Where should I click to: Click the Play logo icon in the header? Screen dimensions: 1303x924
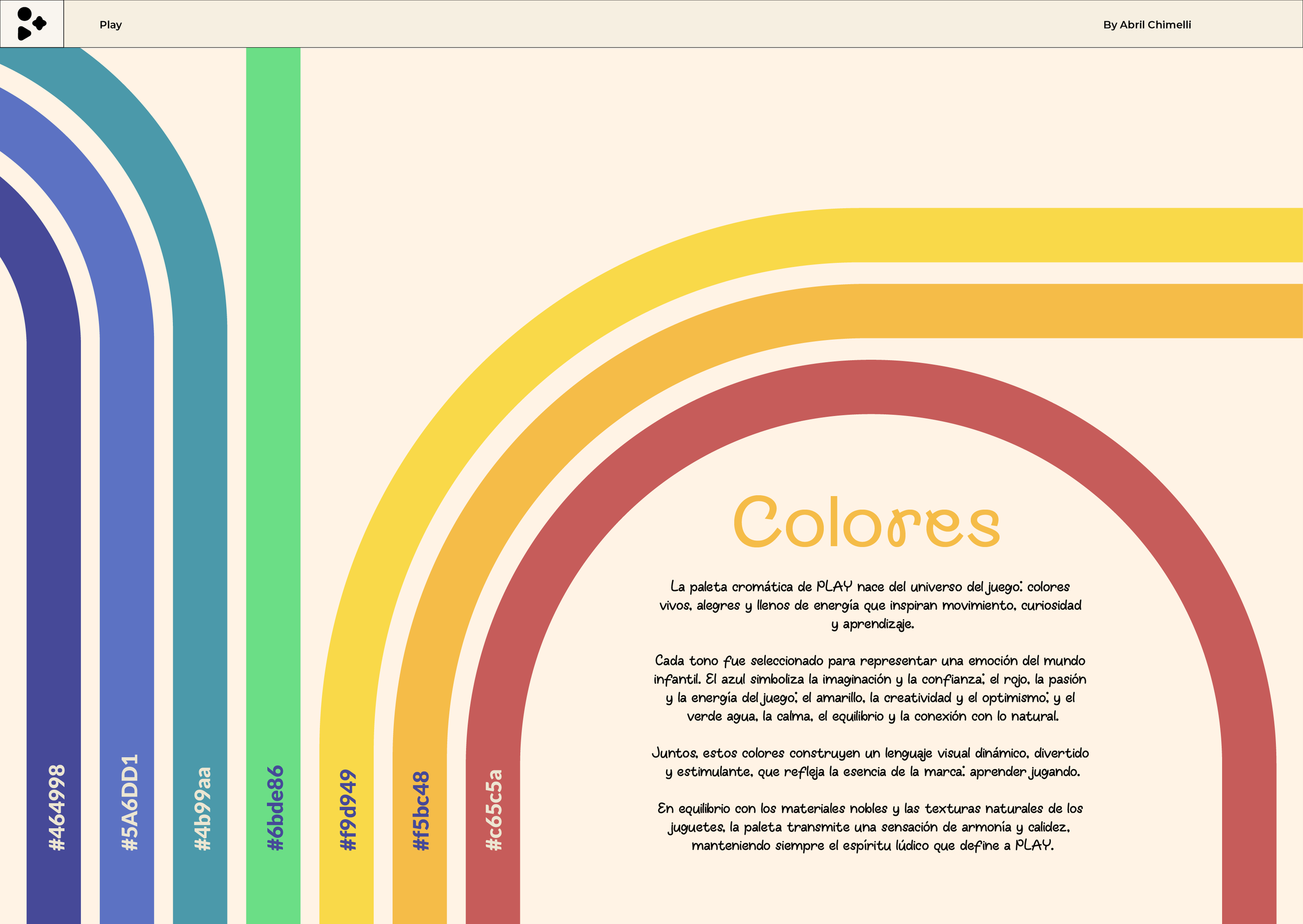click(31, 24)
